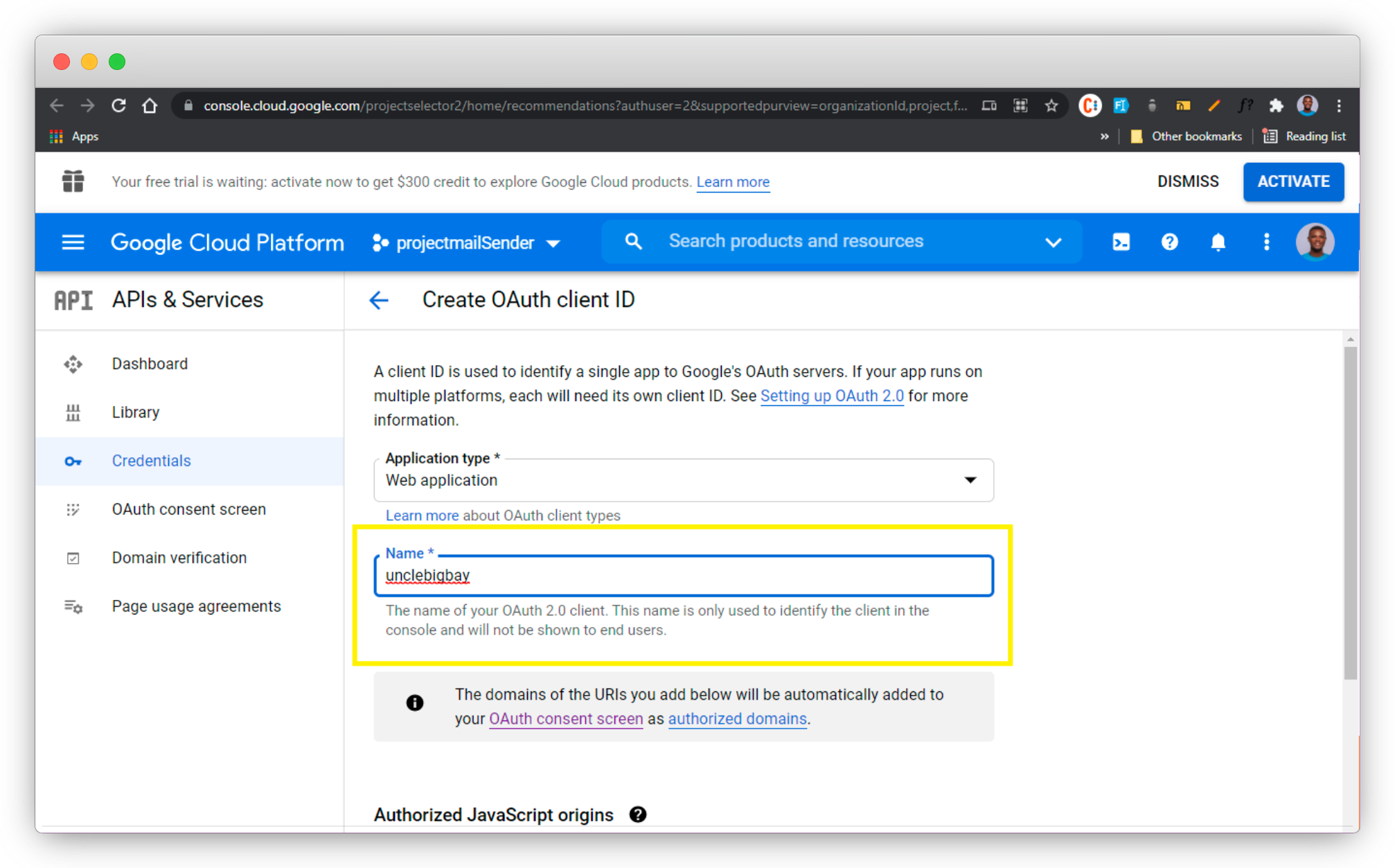The width and height of the screenshot is (1395, 868).
Task: Open the Help question mark in the blue bar
Action: (1169, 242)
